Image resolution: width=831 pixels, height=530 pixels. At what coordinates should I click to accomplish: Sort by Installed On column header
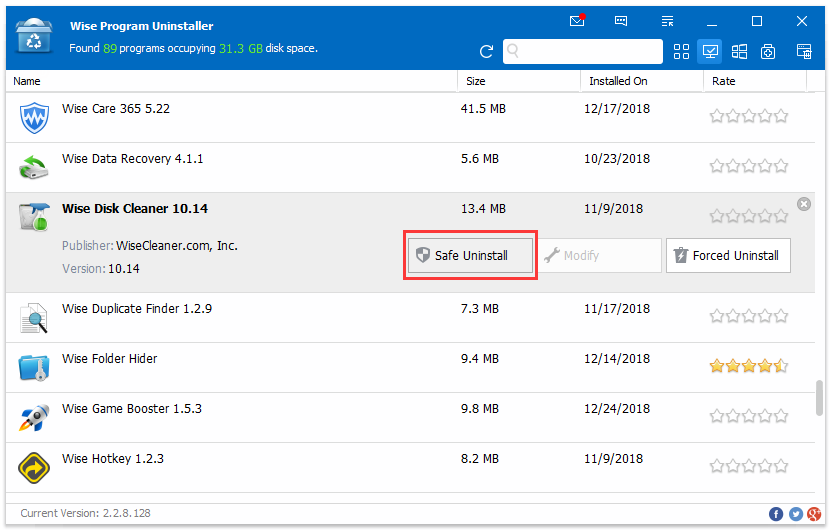point(642,81)
